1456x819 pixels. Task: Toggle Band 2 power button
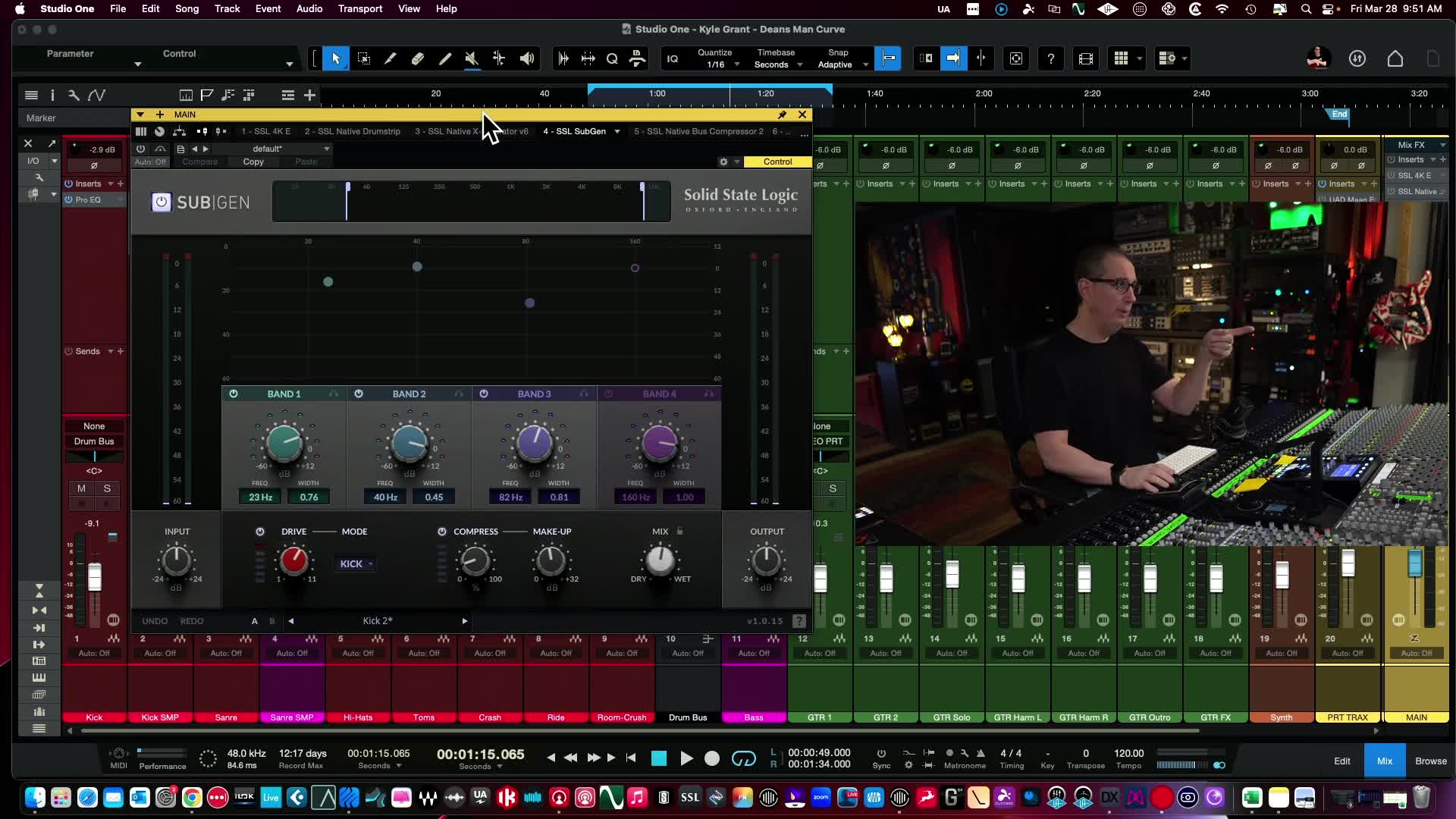(359, 394)
